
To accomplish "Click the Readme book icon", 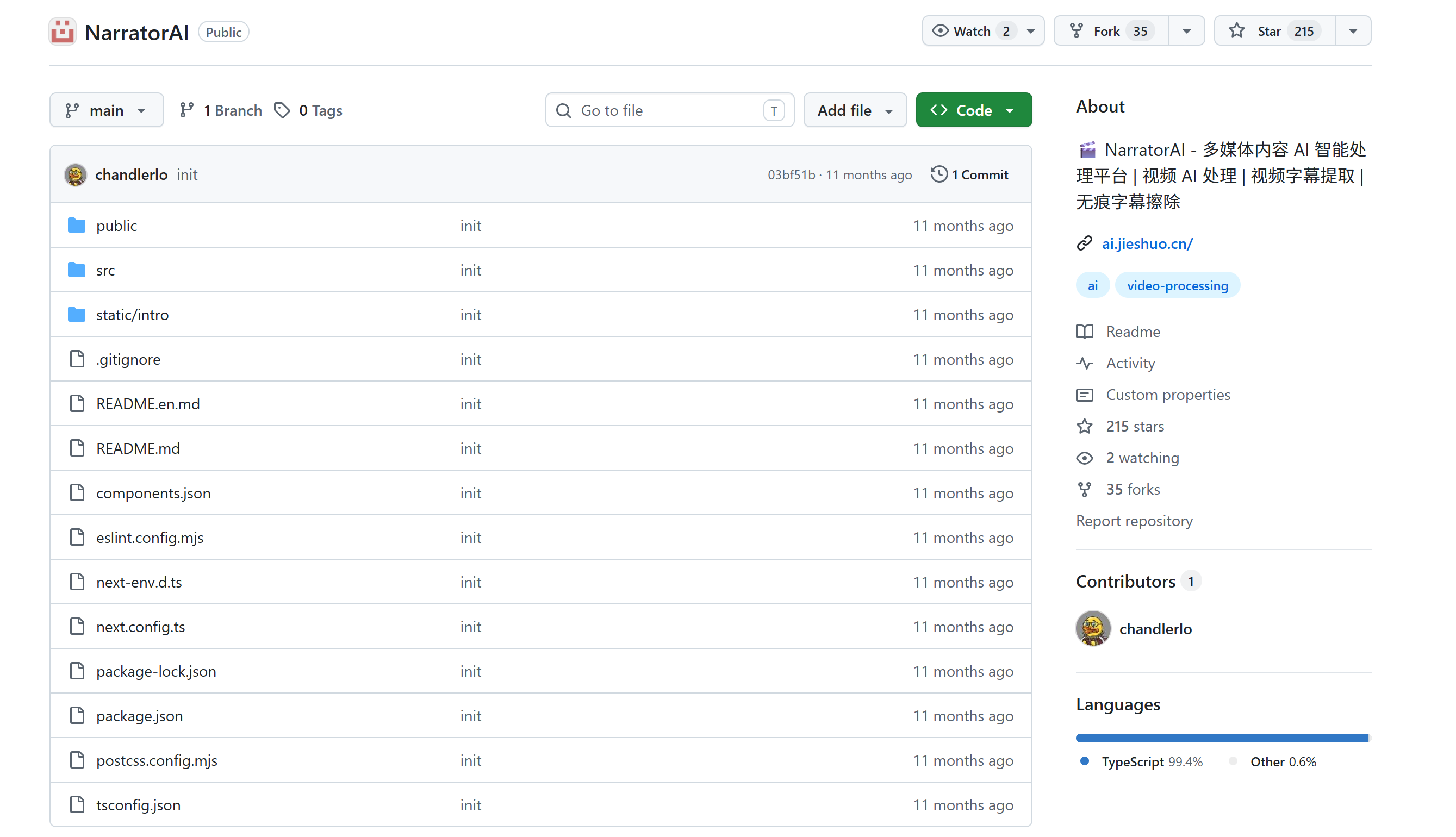I will [x=1085, y=332].
